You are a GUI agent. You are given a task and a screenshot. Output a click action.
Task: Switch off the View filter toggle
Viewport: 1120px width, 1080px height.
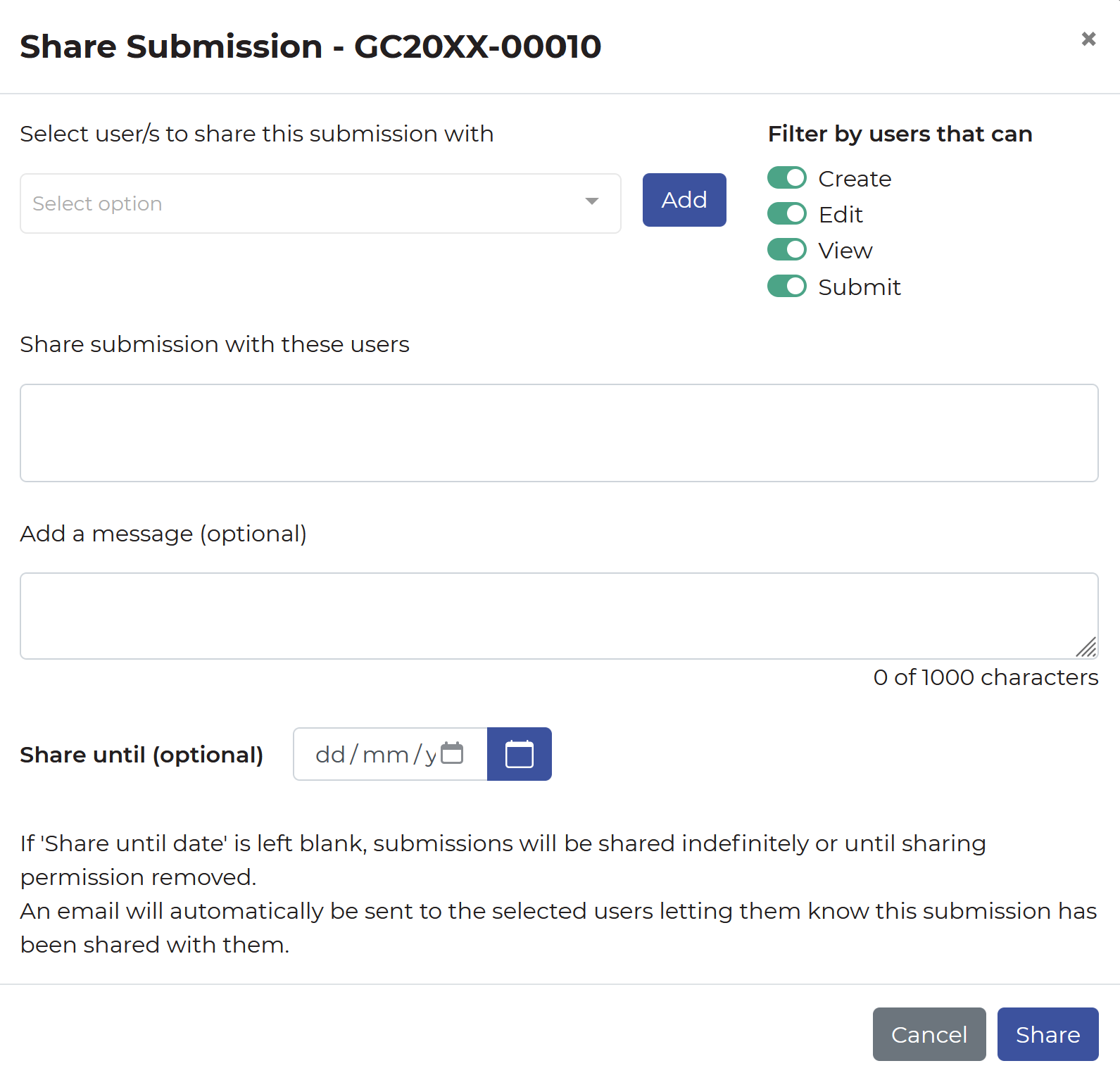click(786, 249)
